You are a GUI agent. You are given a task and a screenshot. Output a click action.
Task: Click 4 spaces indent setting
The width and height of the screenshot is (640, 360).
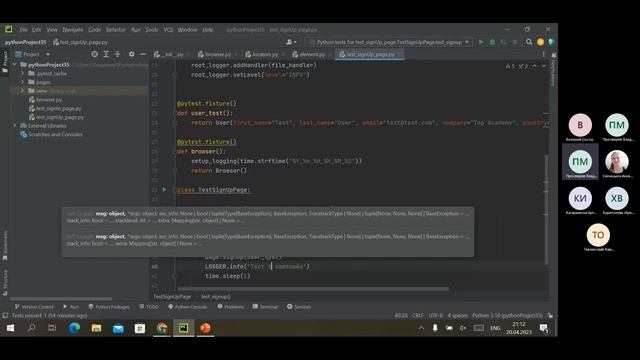(457, 316)
